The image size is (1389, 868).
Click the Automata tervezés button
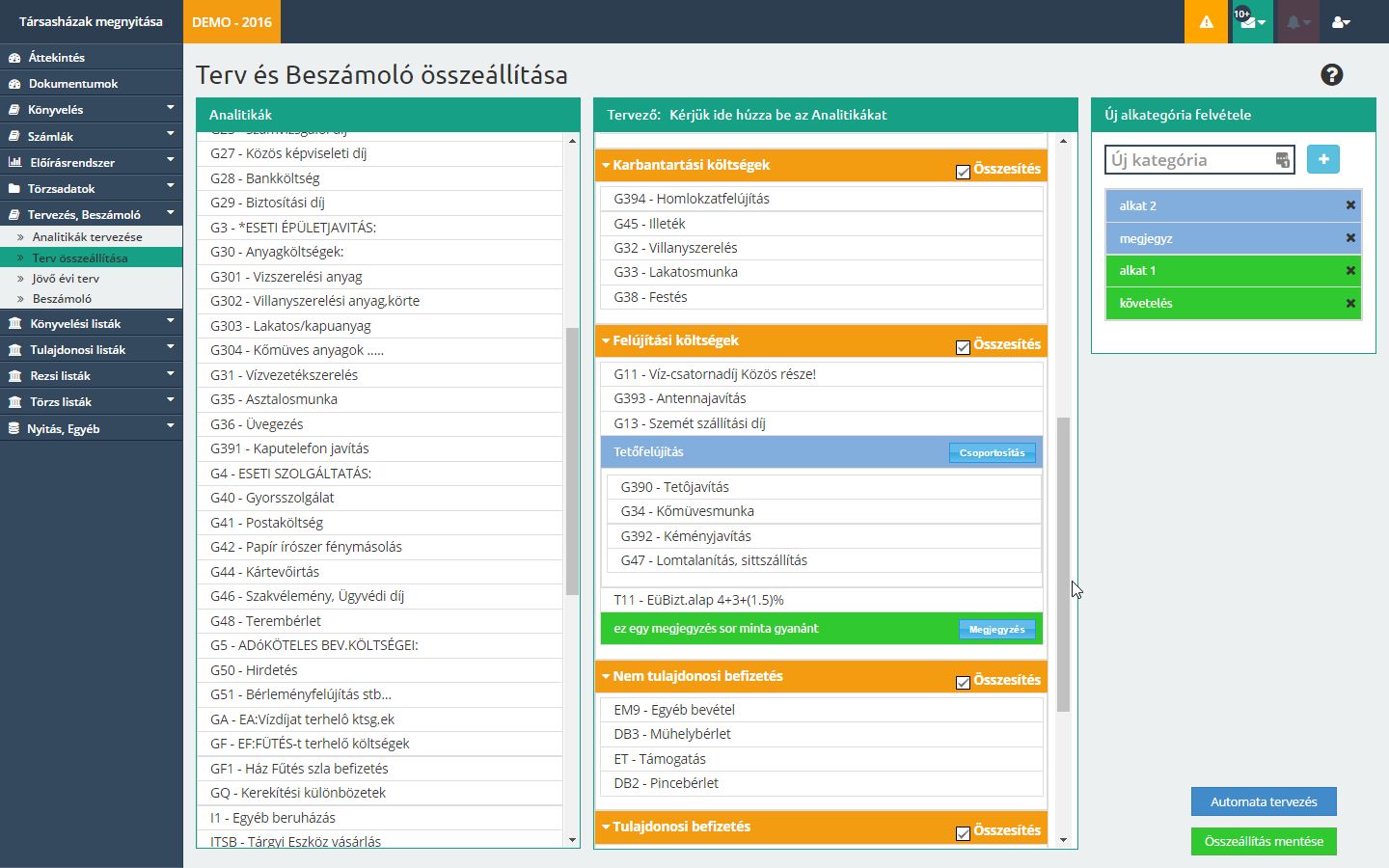click(x=1264, y=801)
